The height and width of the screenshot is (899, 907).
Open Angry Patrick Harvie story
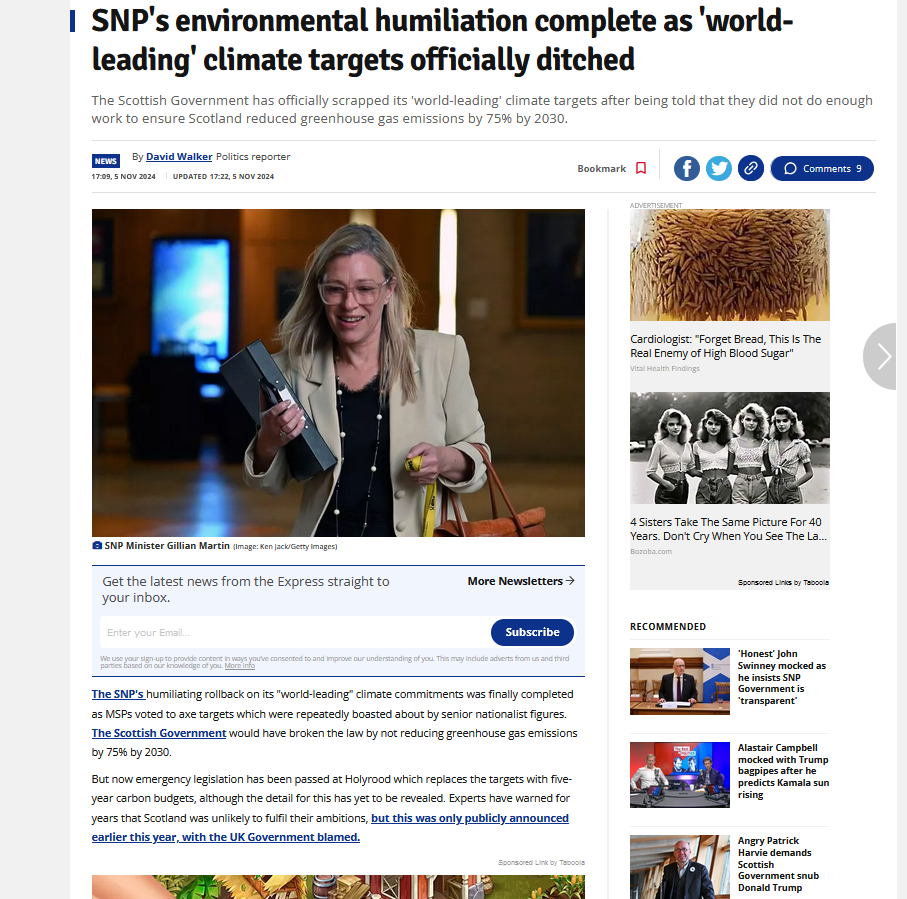coord(778,864)
